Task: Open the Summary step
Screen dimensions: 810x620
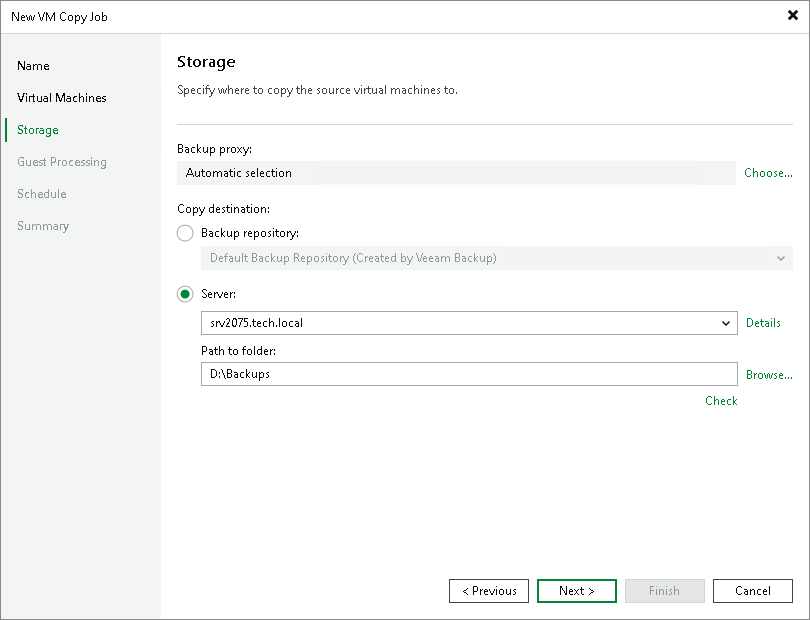Action: tap(43, 226)
